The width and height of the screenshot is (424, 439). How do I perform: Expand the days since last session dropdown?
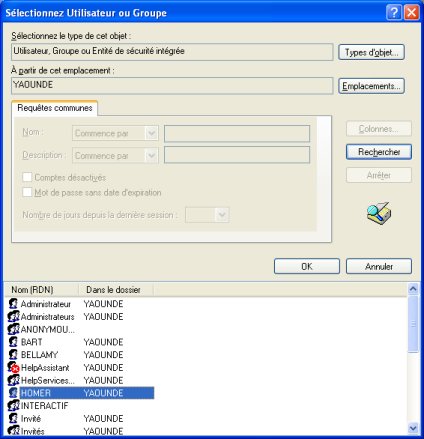click(207, 215)
